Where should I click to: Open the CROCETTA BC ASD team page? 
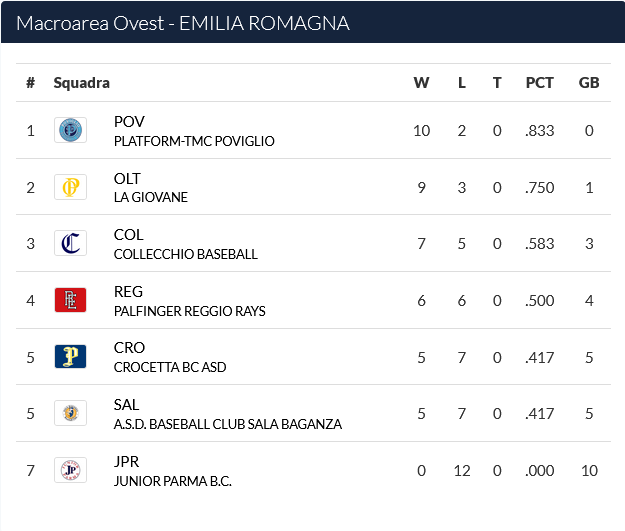tap(170, 367)
